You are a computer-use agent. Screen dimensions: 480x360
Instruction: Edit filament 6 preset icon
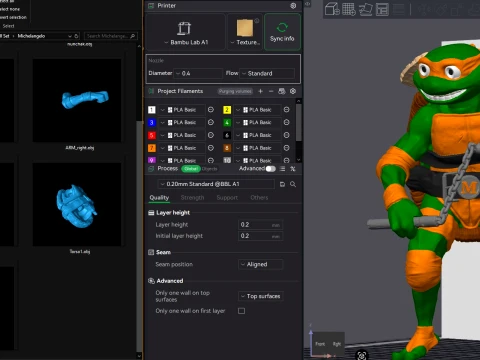tap(286, 135)
